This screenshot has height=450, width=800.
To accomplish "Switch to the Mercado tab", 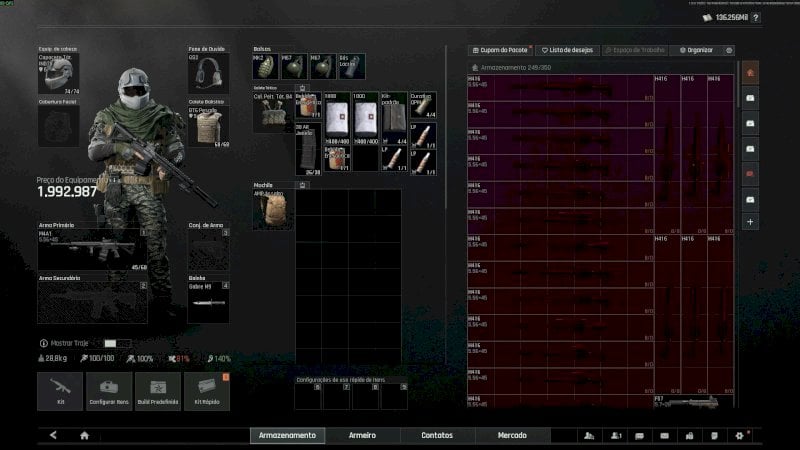I will pos(512,435).
